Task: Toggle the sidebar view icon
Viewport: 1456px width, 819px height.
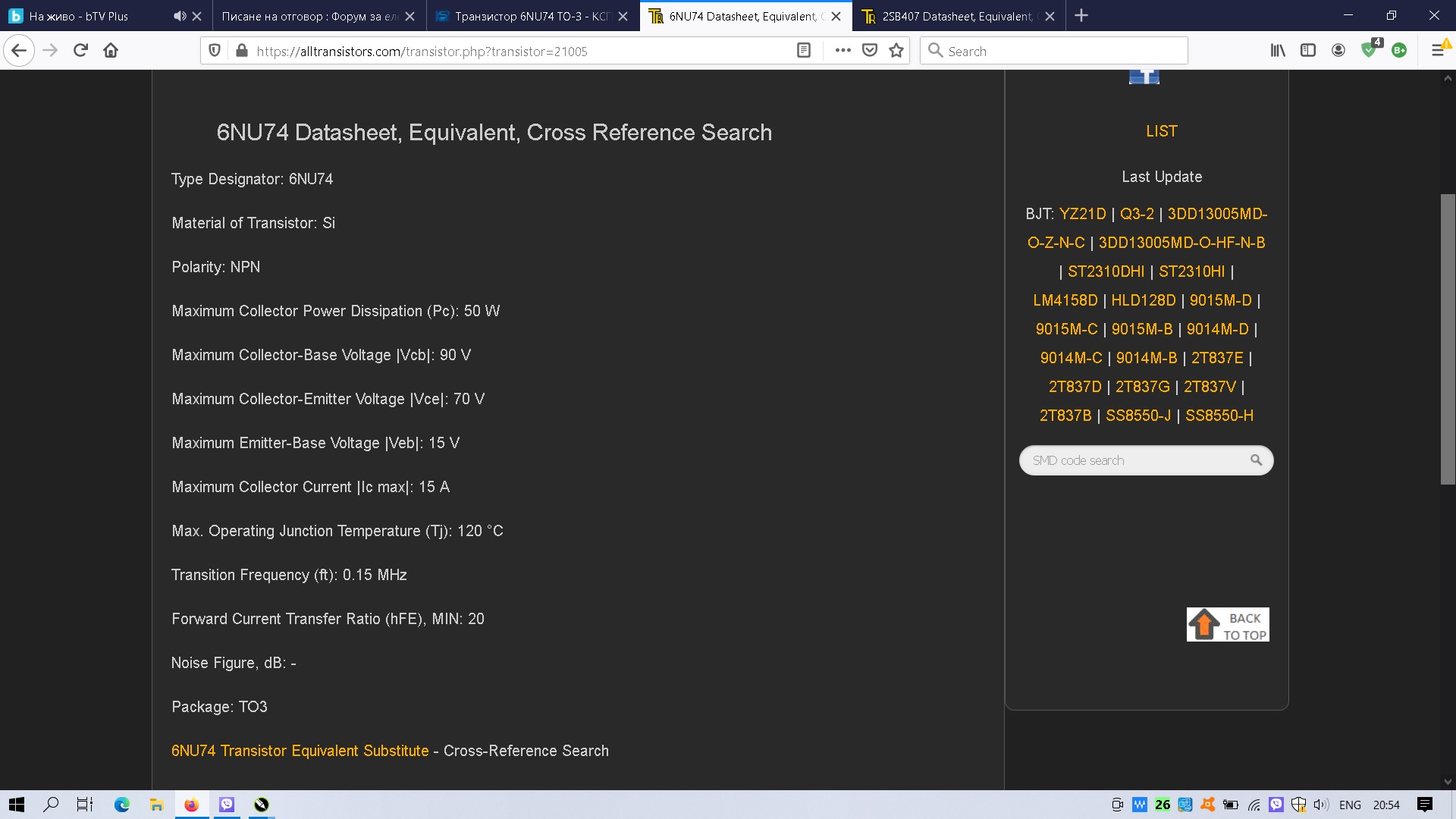Action: click(x=1308, y=51)
